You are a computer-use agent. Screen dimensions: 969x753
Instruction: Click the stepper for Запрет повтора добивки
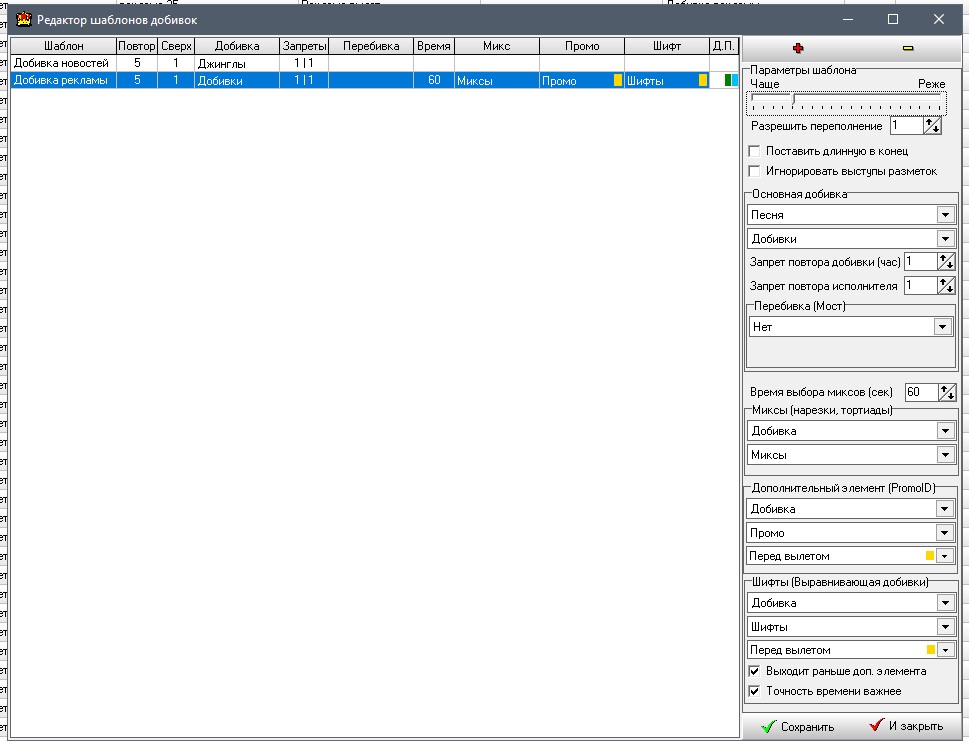point(946,262)
